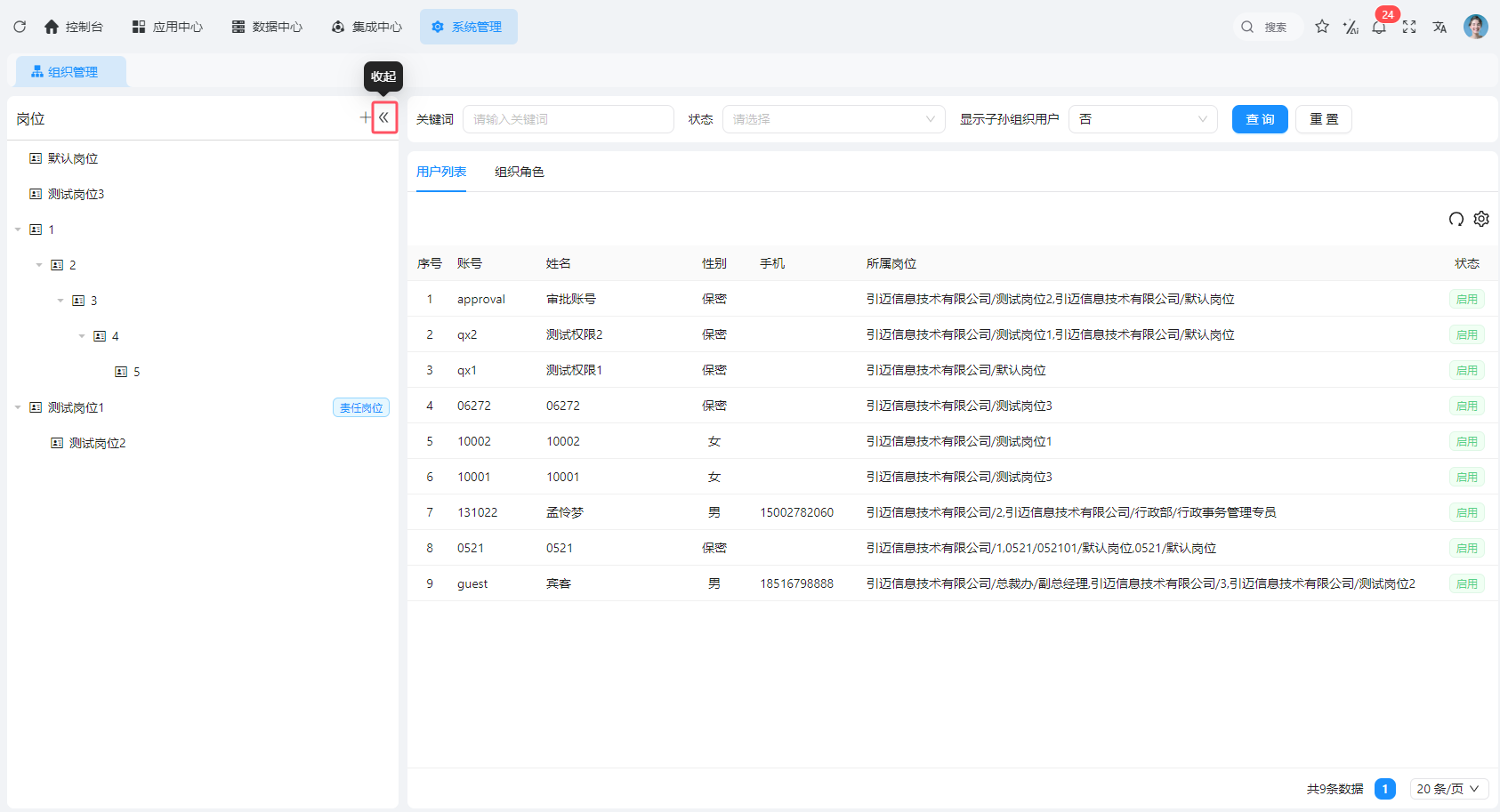The height and width of the screenshot is (812, 1500).
Task: Click the plus icon to add position
Action: tap(365, 117)
